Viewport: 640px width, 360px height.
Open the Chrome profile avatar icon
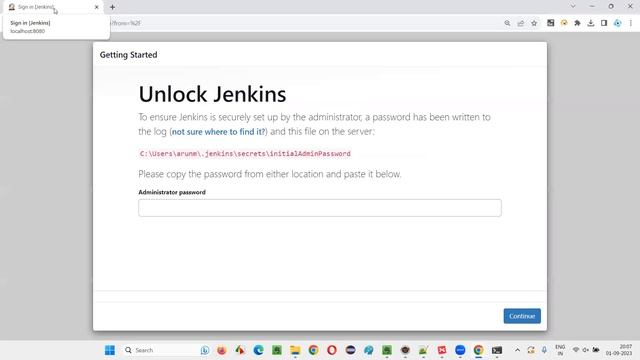[x=618, y=23]
